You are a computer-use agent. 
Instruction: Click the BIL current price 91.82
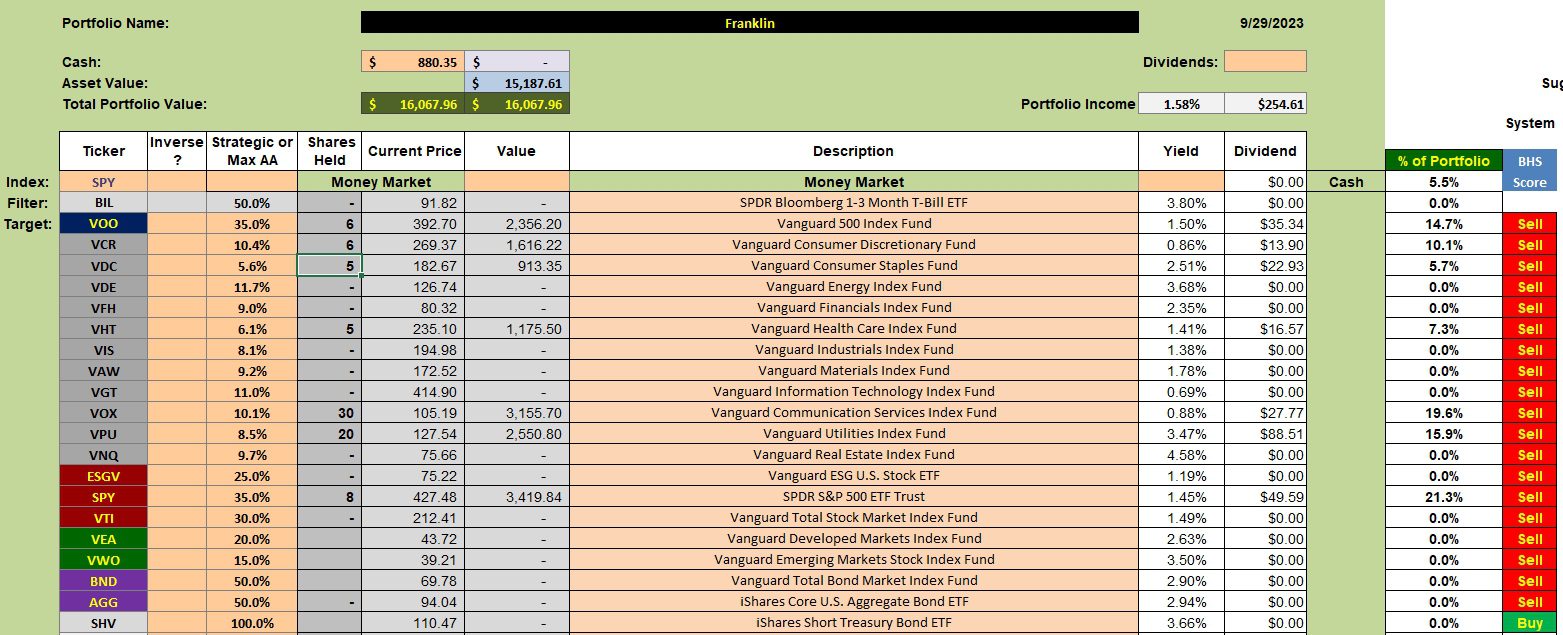click(414, 203)
